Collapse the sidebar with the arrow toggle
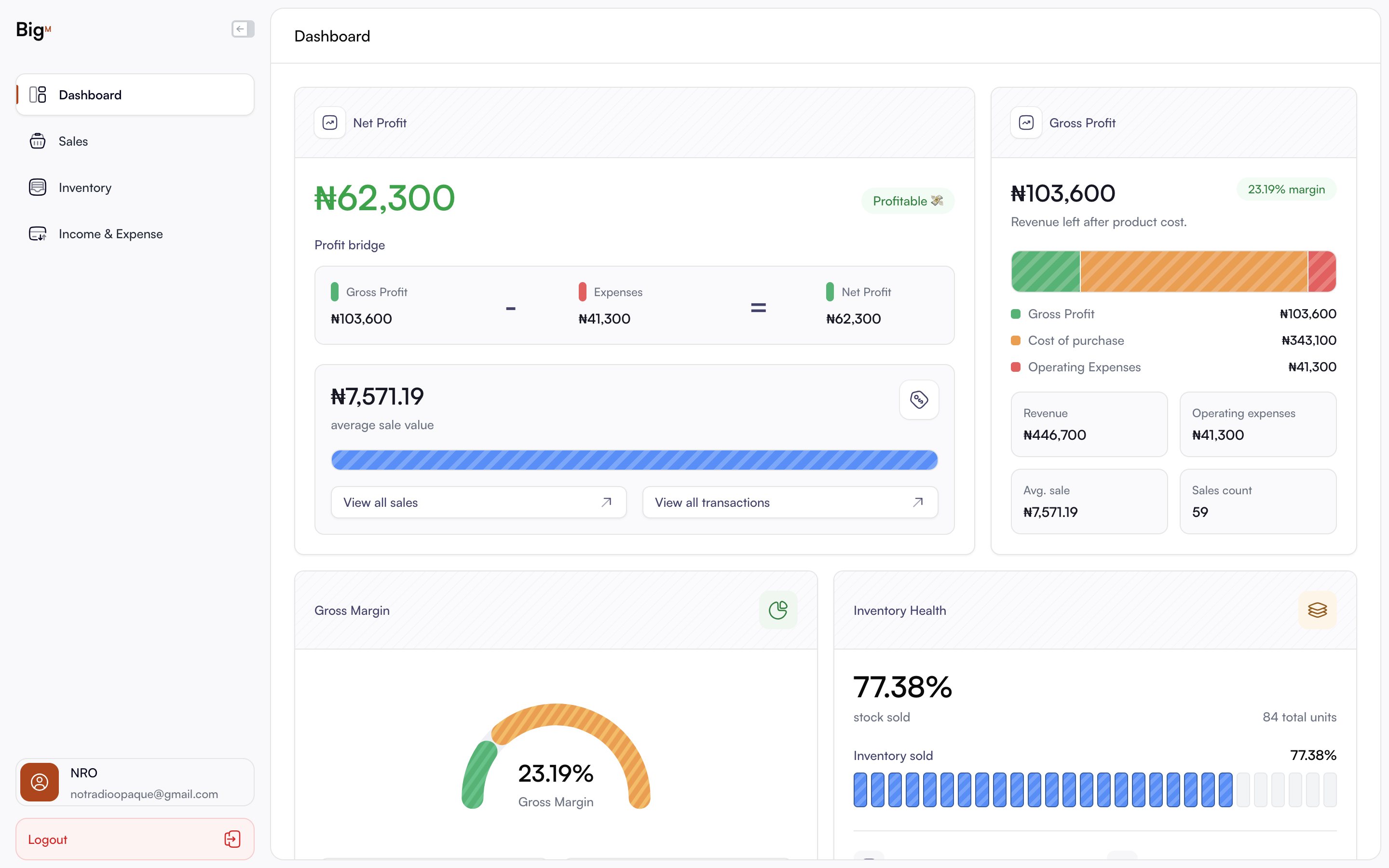Viewport: 1389px width, 868px height. click(x=243, y=29)
